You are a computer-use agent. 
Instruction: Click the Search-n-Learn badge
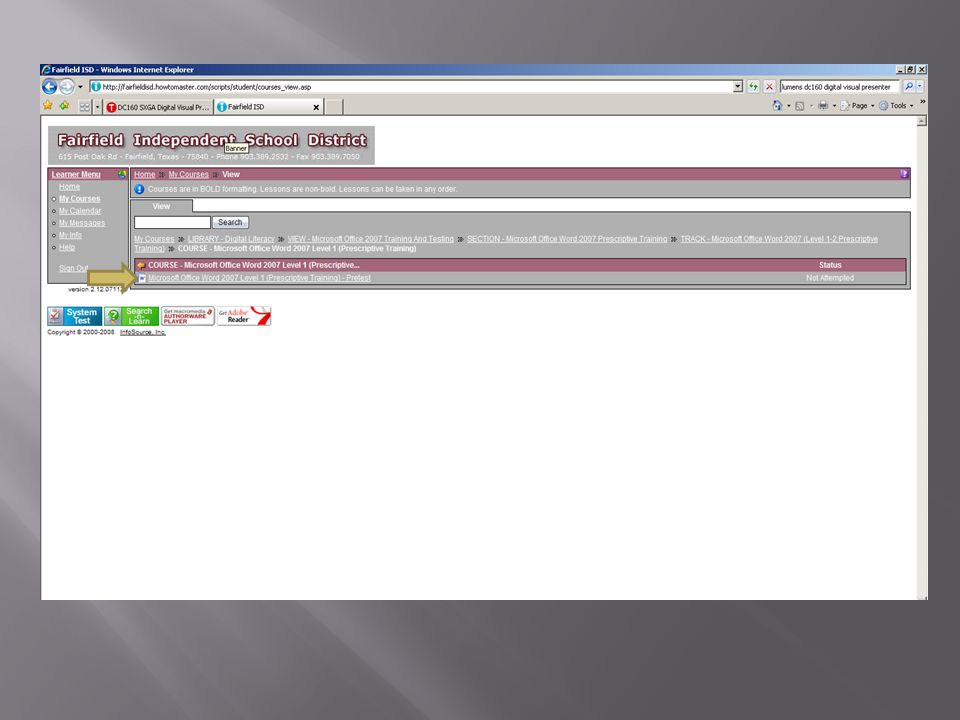pos(132,316)
